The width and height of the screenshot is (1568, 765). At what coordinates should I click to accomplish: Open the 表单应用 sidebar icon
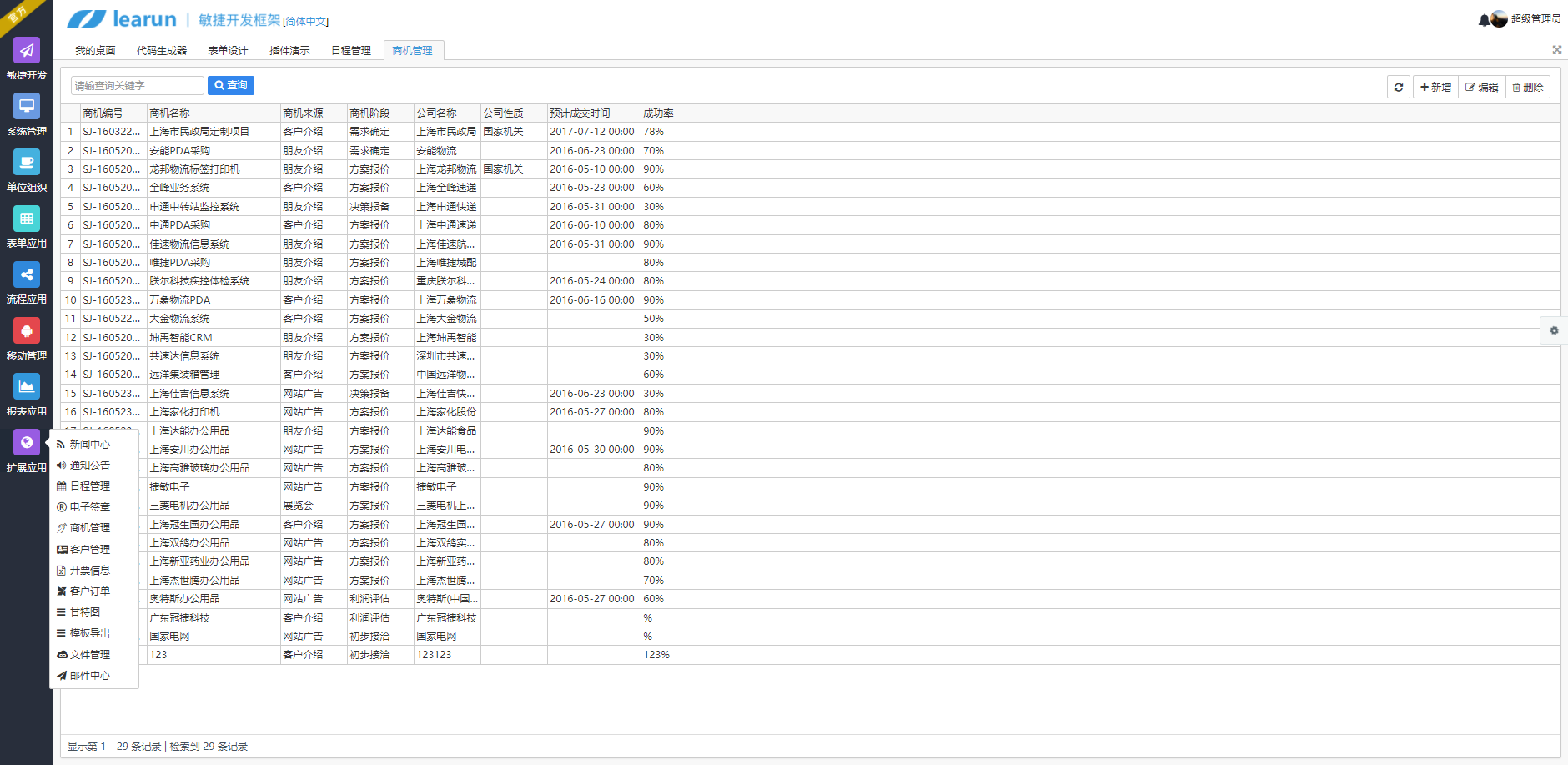pyautogui.click(x=27, y=219)
